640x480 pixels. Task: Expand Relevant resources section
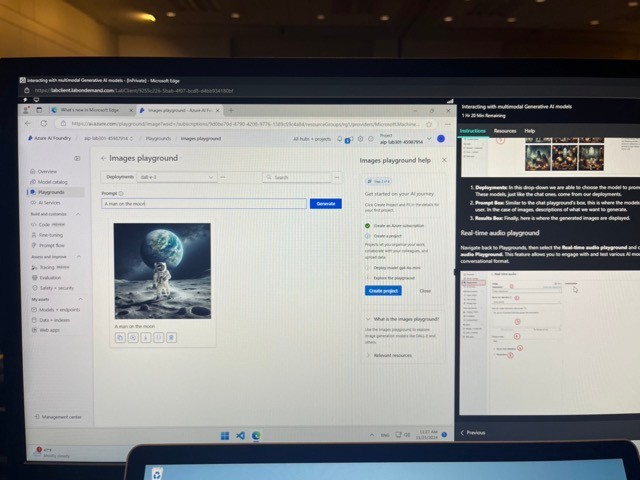coord(389,356)
